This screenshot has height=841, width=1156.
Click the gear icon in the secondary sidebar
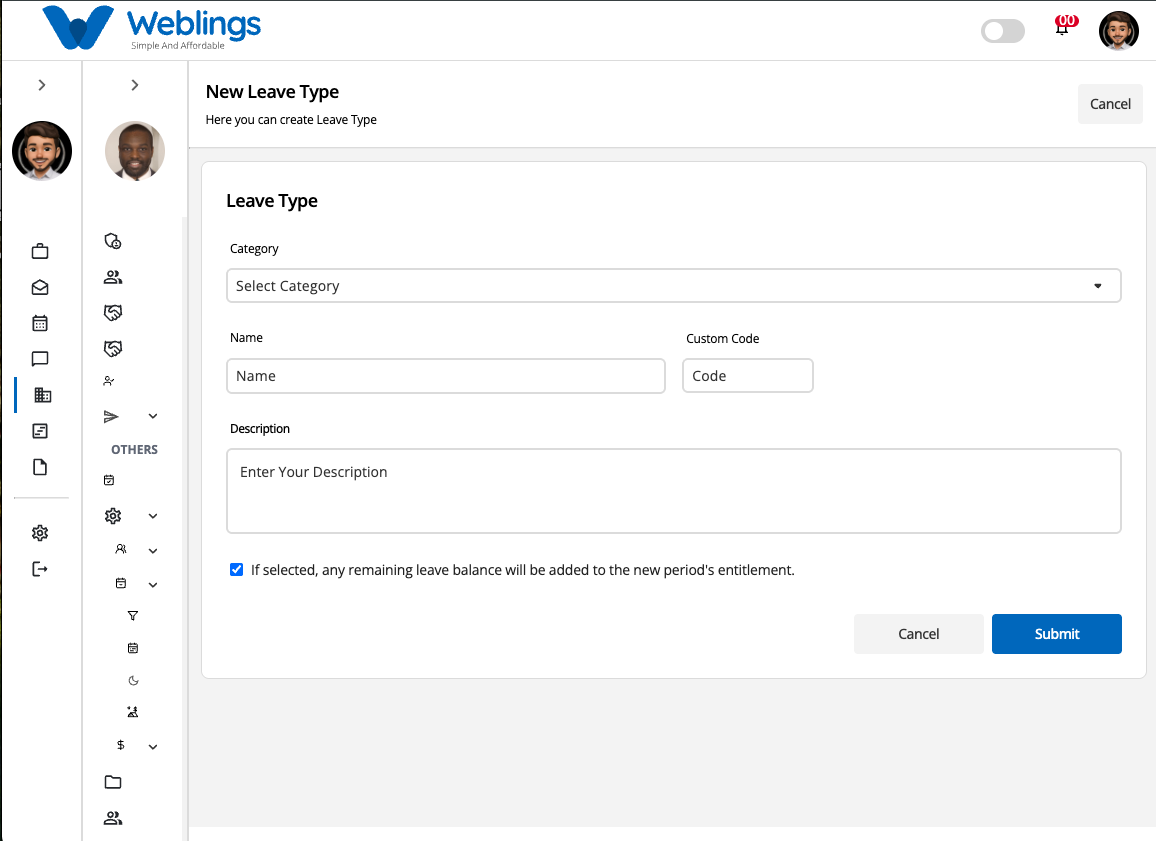pyautogui.click(x=113, y=516)
